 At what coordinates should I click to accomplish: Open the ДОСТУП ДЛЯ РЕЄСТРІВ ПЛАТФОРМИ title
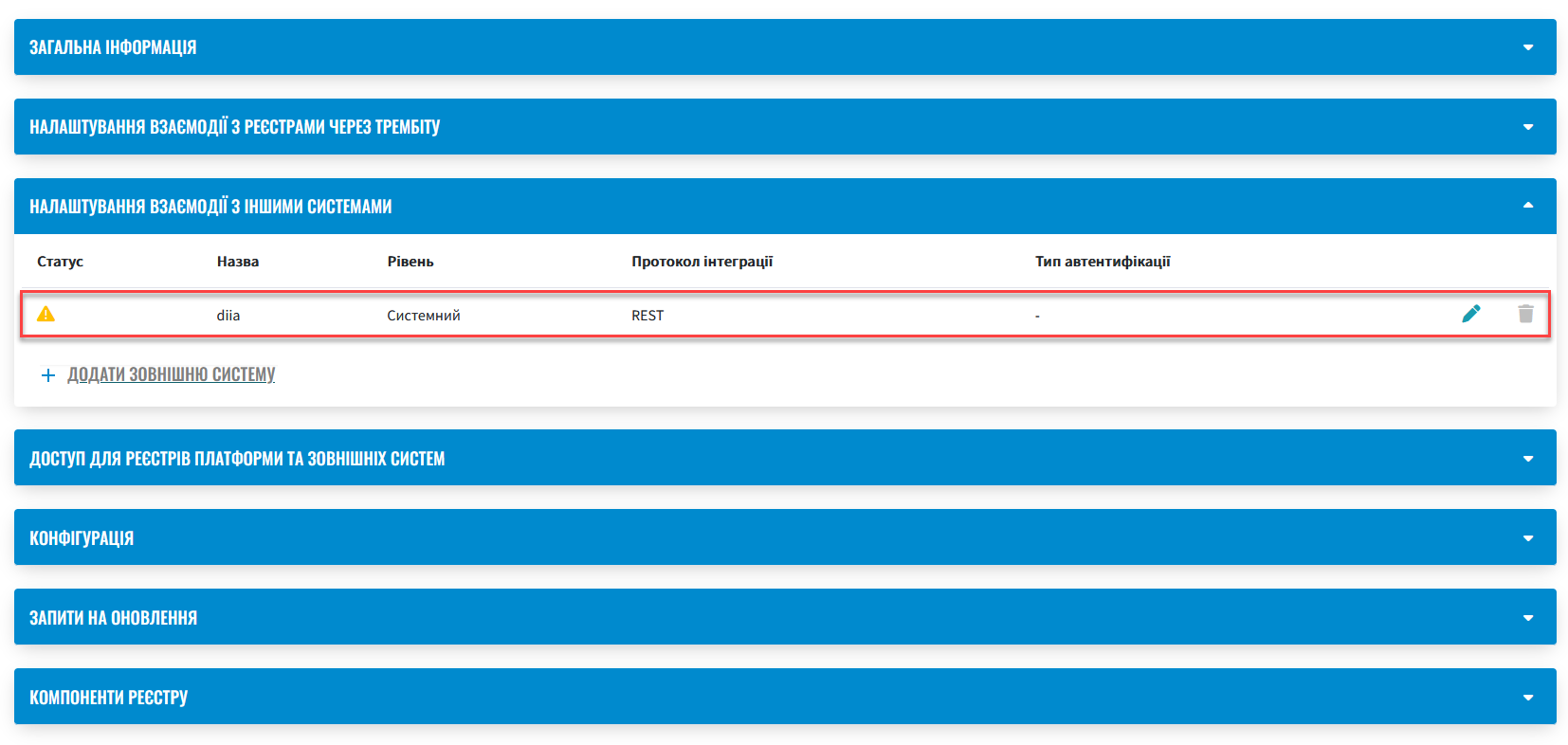coord(237,459)
